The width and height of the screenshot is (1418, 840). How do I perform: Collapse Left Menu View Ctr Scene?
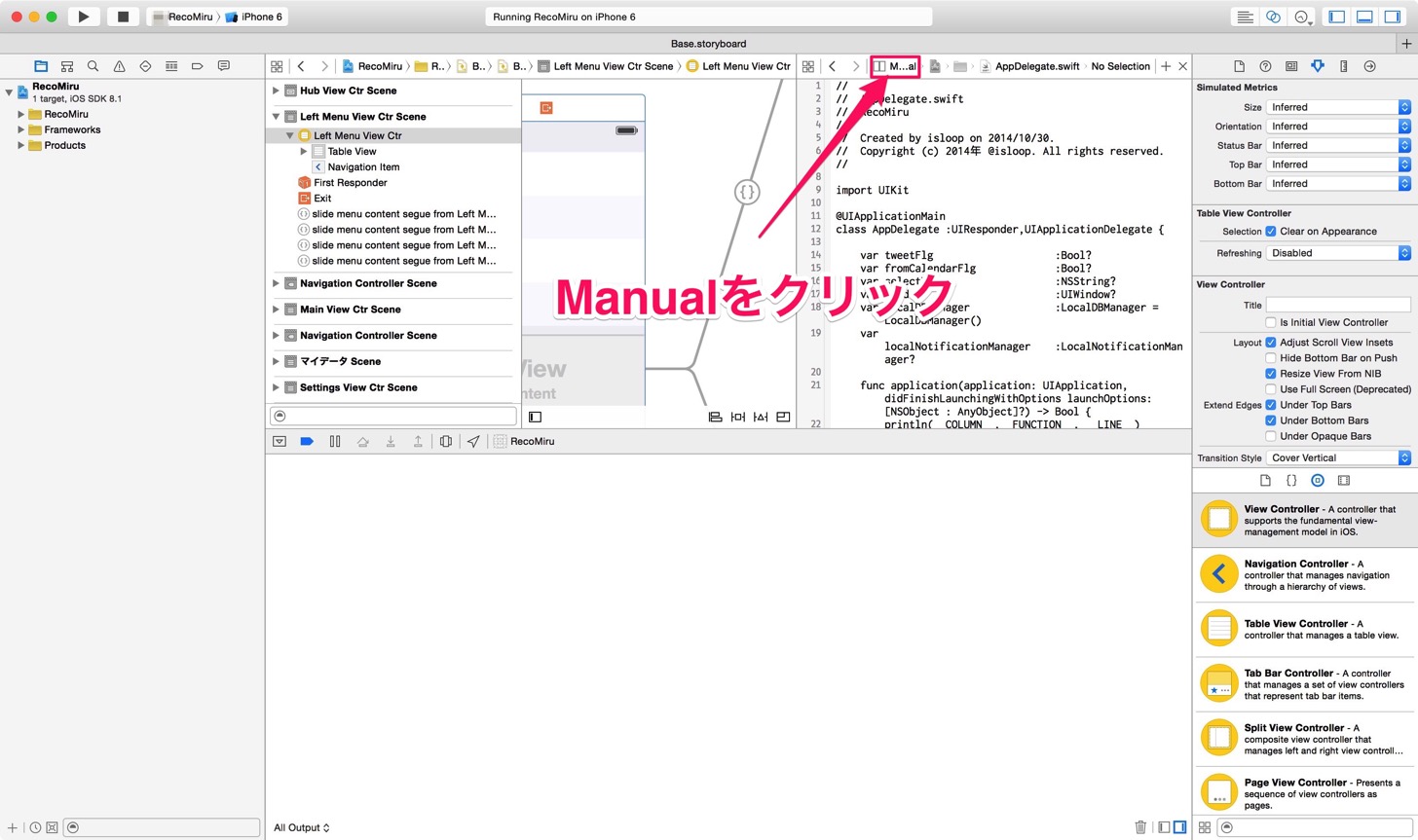click(276, 116)
